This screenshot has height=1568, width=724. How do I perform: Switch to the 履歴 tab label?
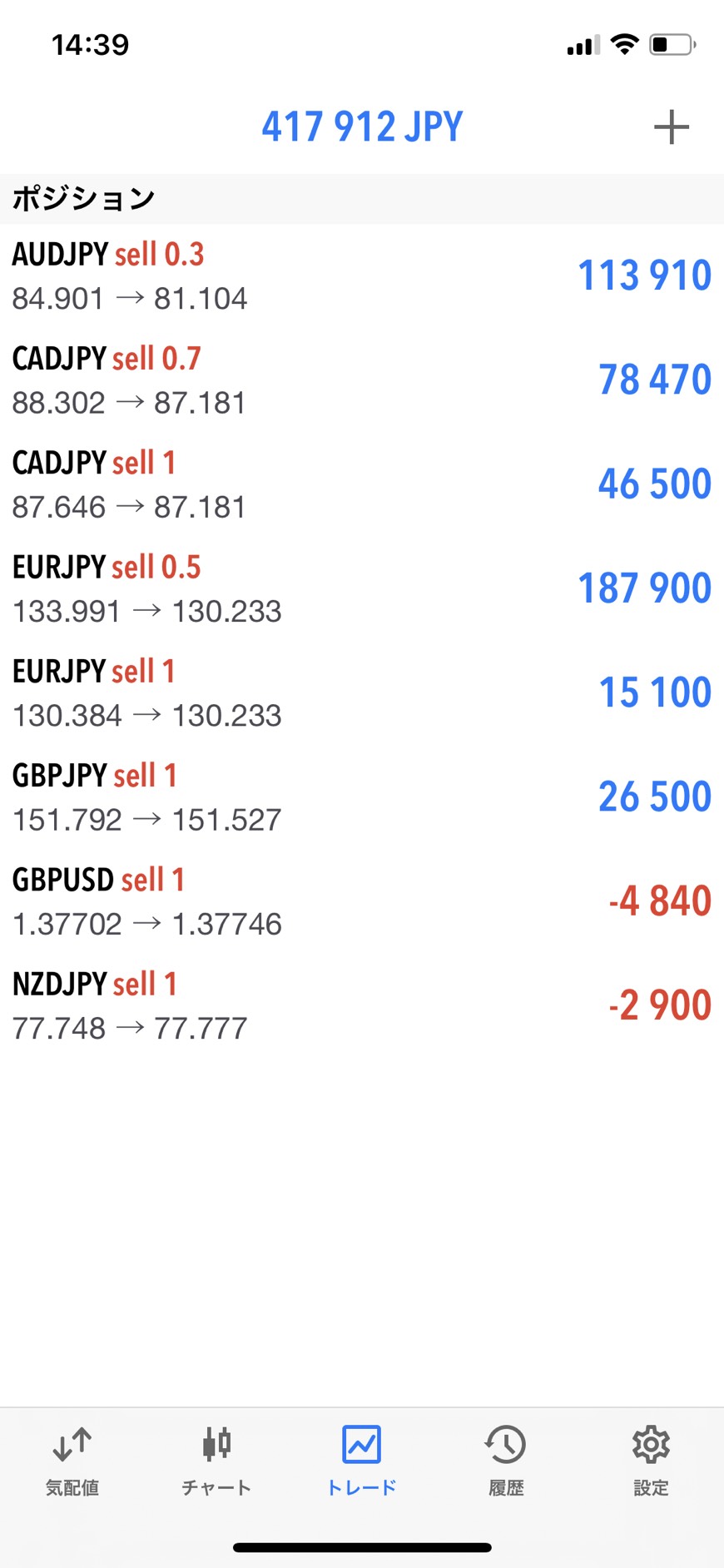[506, 1488]
